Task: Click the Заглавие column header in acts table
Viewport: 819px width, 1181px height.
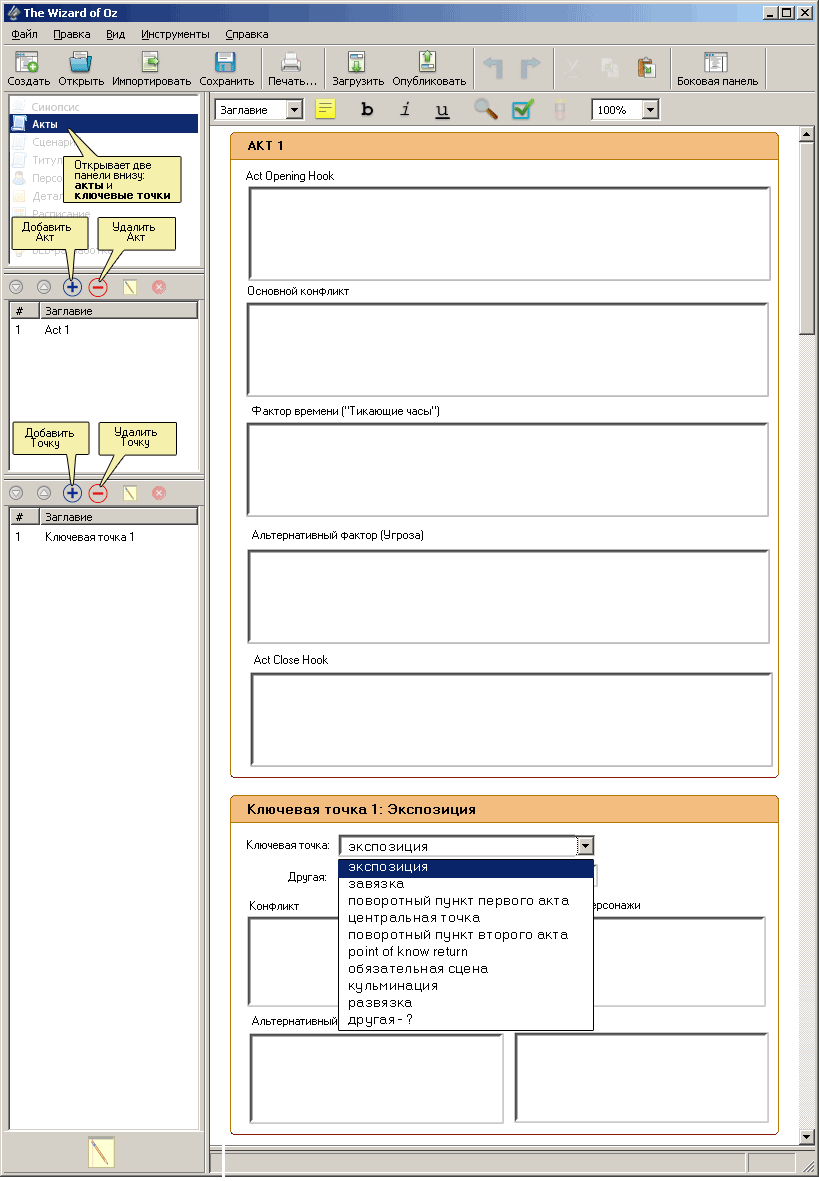Action: 118,311
